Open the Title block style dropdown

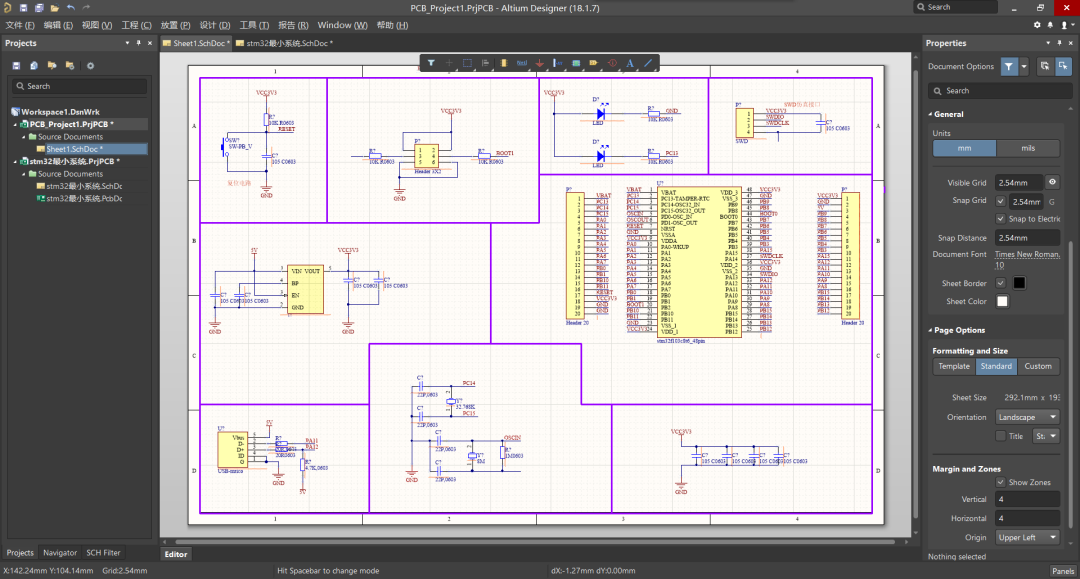click(1046, 436)
